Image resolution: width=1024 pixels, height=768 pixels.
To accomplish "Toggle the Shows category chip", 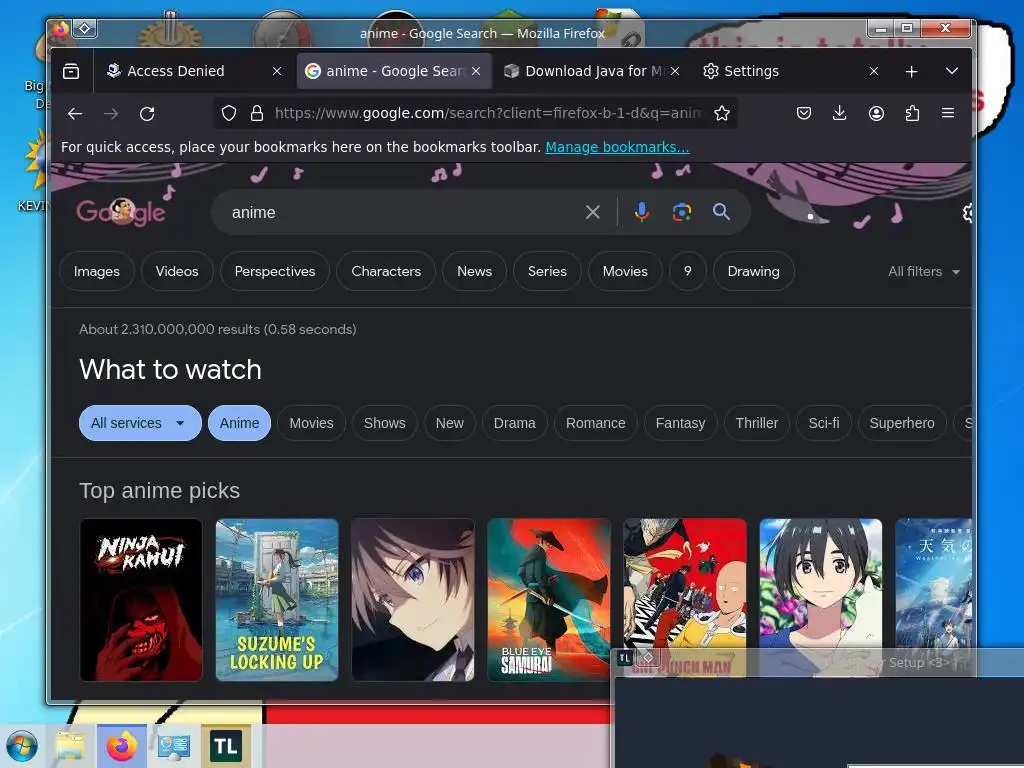I will pos(385,423).
